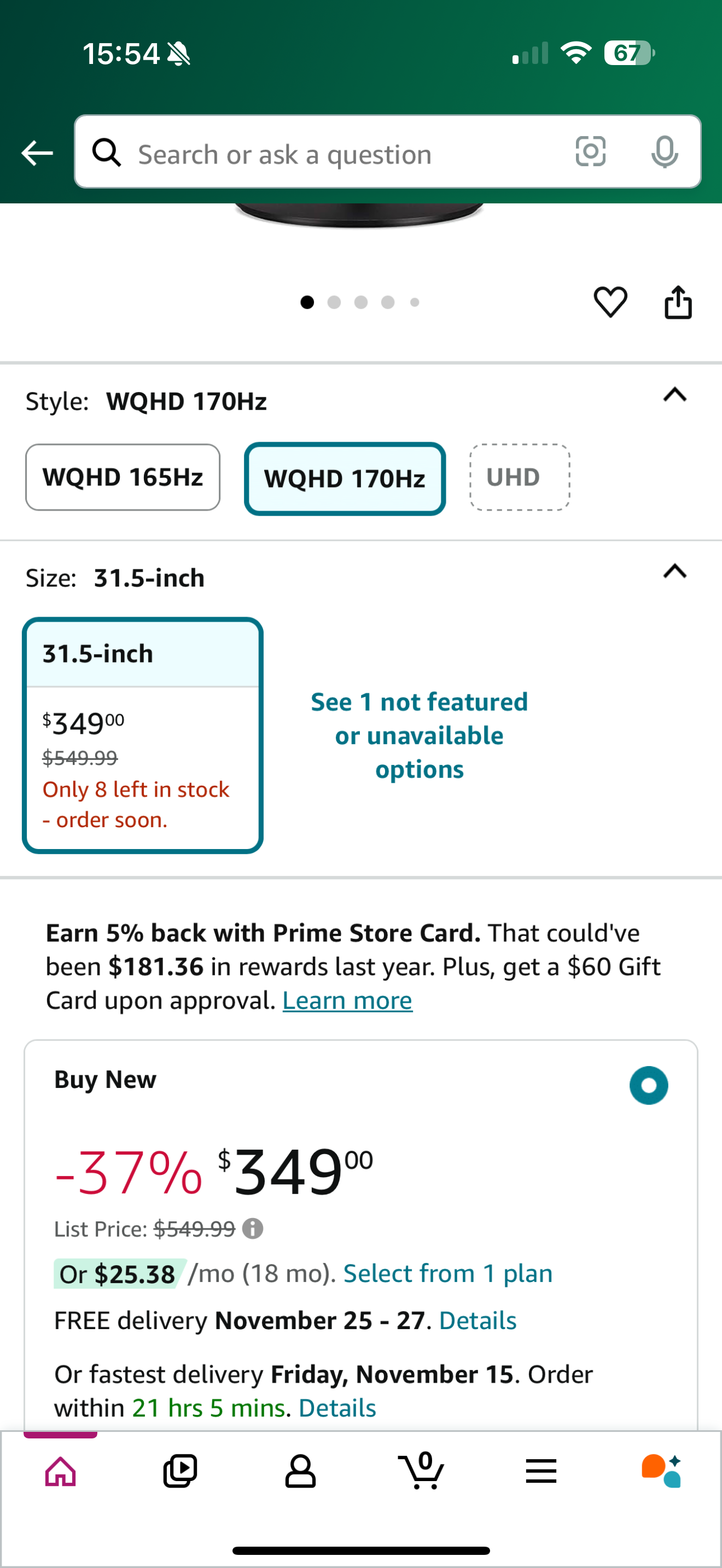Tap the back arrow icon
This screenshot has height=1568, width=722.
tap(37, 153)
